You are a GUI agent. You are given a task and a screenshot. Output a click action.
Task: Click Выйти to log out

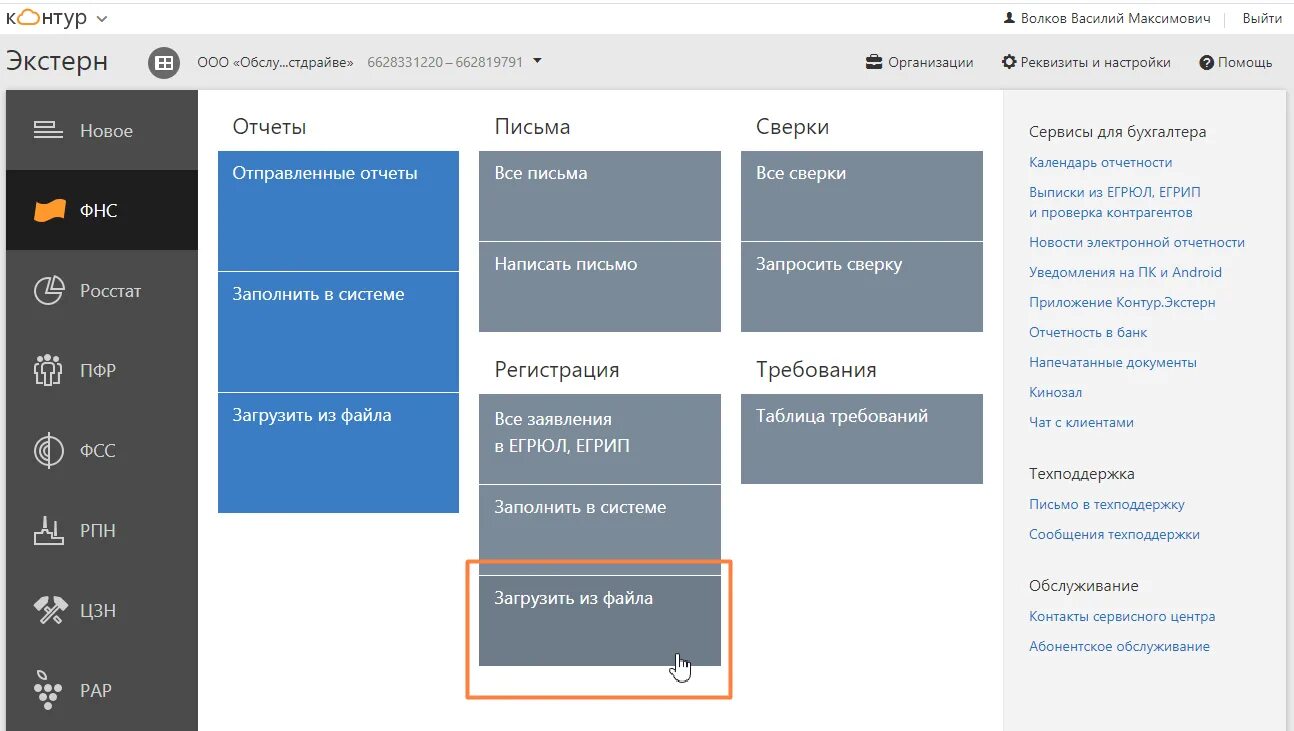coord(1262,18)
